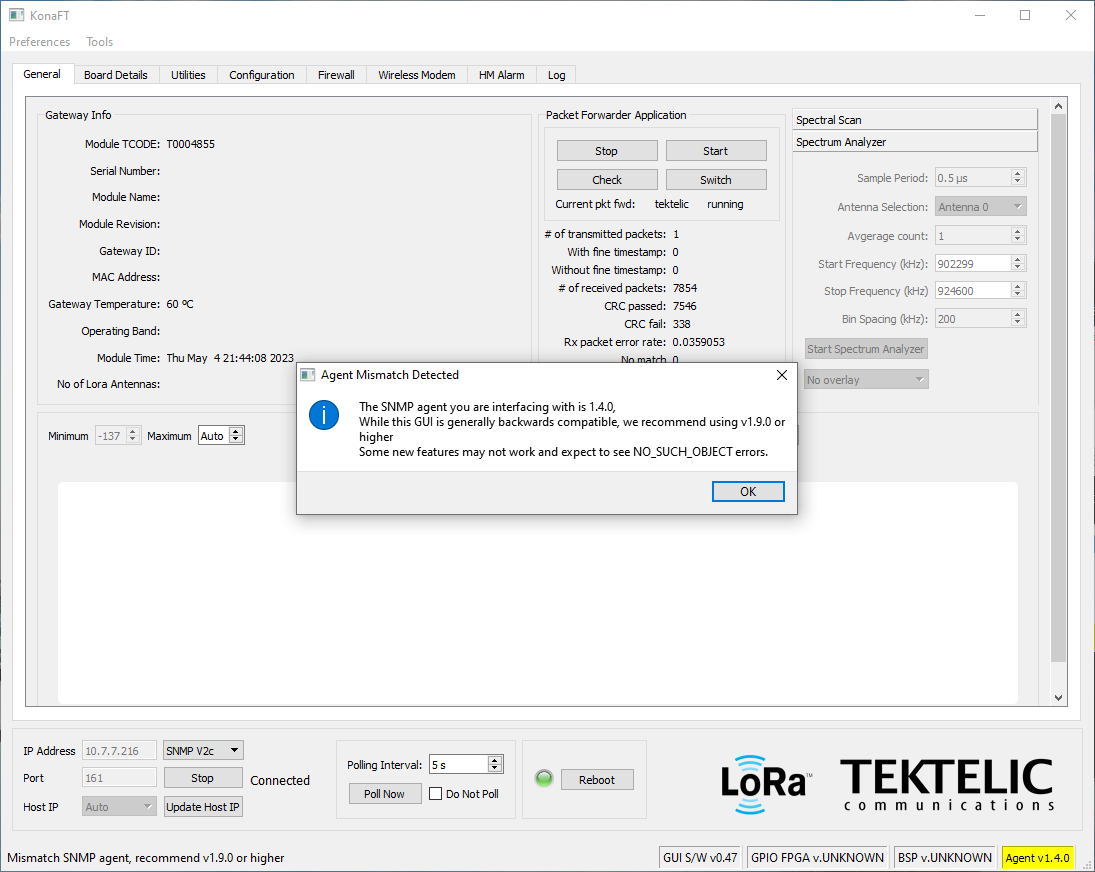Click the blue information icon in dialog
1095x872 pixels.
[324, 415]
